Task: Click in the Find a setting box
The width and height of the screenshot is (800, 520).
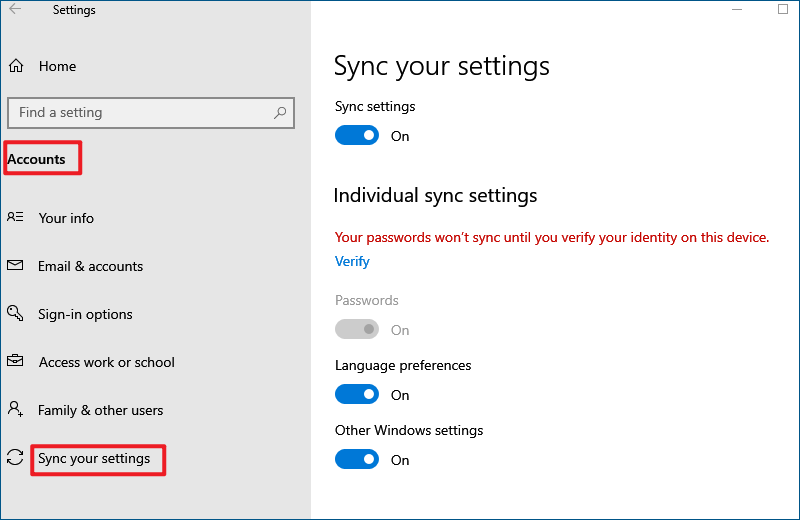Action: coord(151,113)
